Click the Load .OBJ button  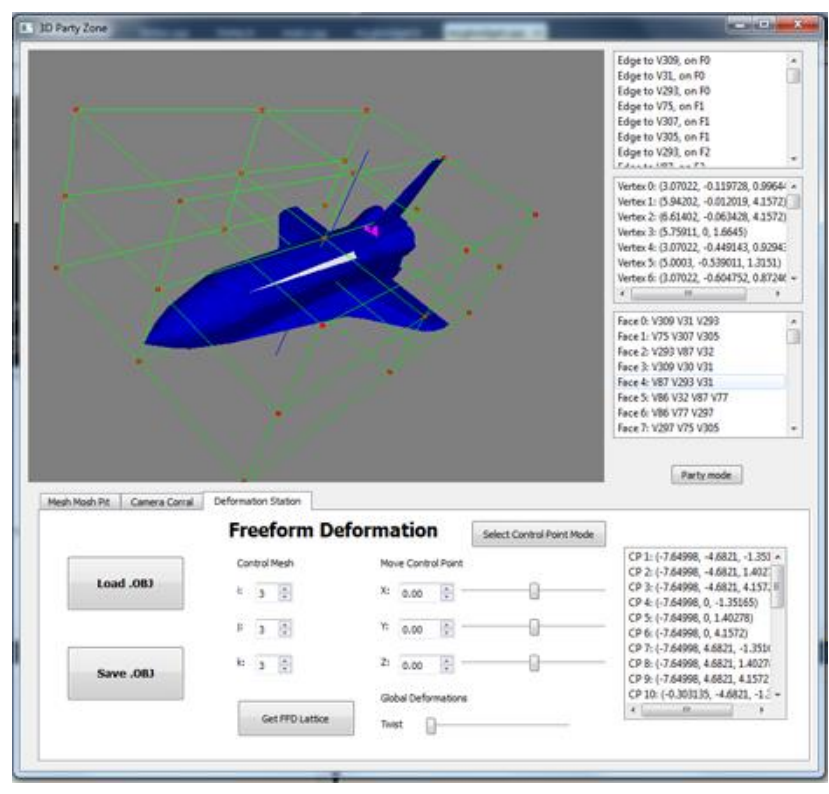125,583
